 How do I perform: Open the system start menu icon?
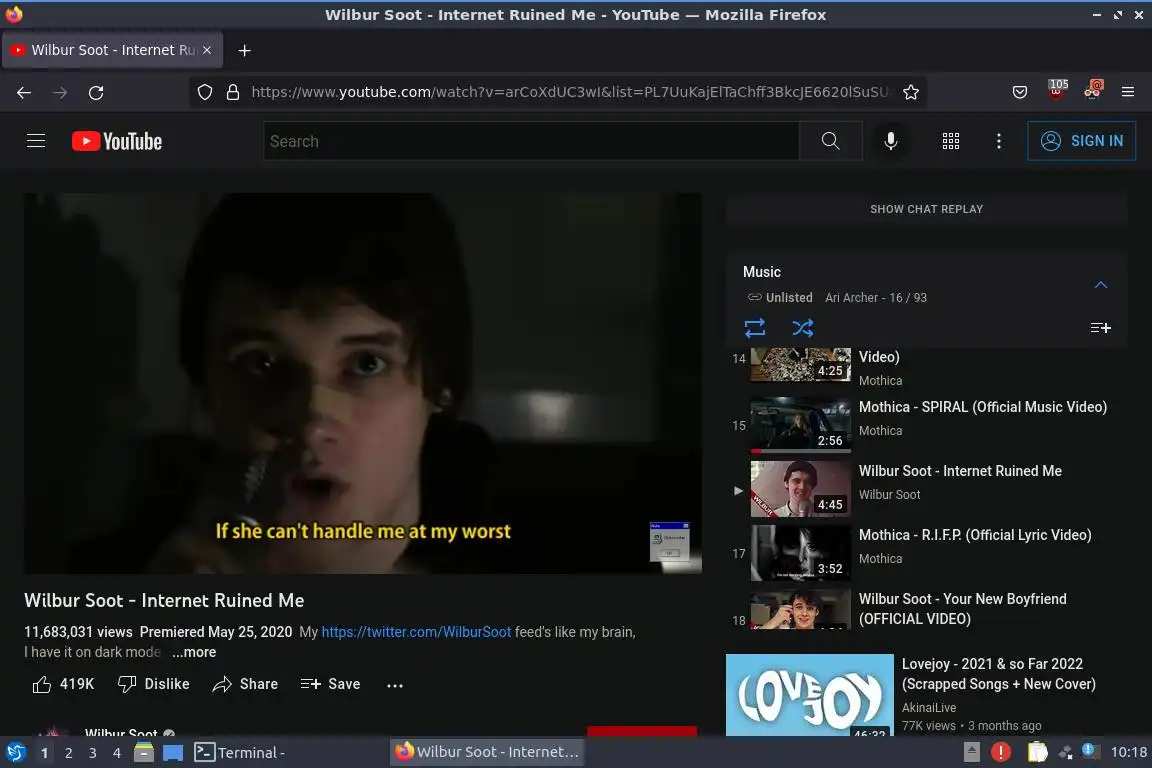pos(15,752)
